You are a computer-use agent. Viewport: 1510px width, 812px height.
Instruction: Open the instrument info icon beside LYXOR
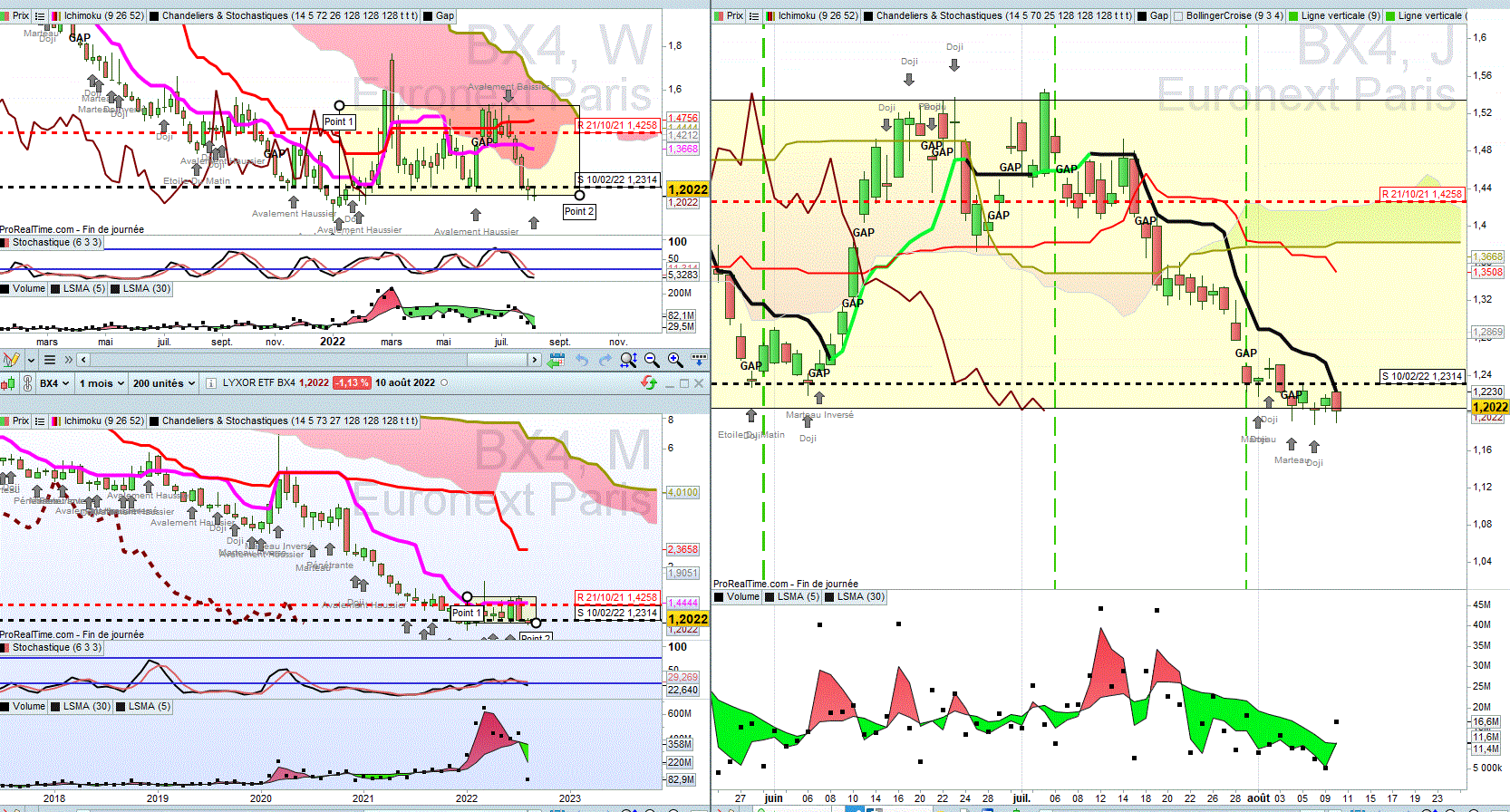(x=211, y=383)
